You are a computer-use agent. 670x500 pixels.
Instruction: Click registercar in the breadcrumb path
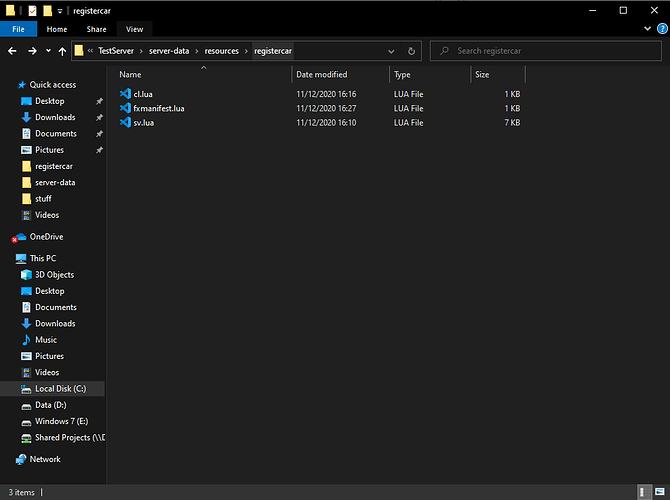tap(273, 51)
